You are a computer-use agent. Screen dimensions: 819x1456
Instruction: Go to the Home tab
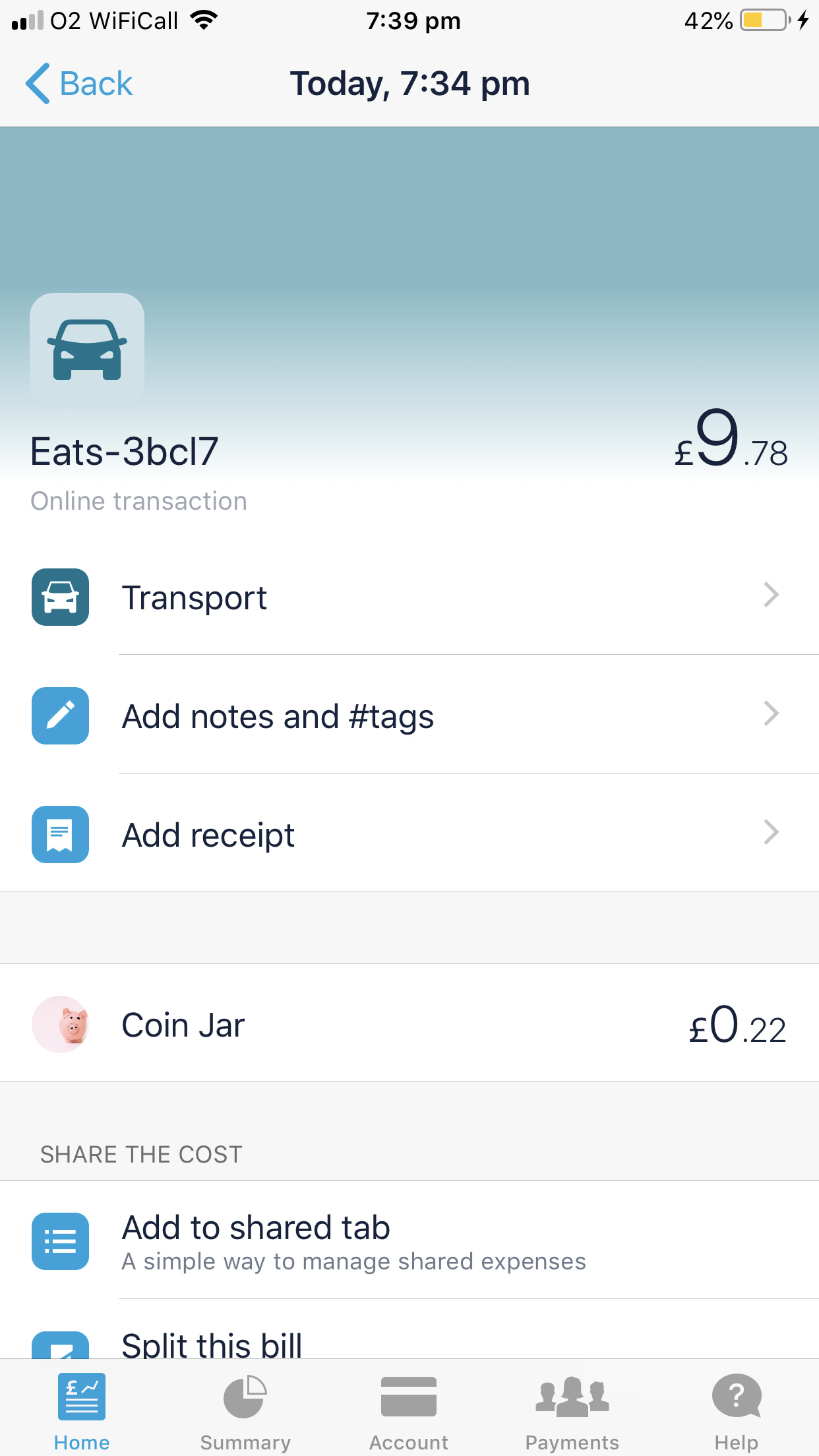click(x=82, y=1411)
